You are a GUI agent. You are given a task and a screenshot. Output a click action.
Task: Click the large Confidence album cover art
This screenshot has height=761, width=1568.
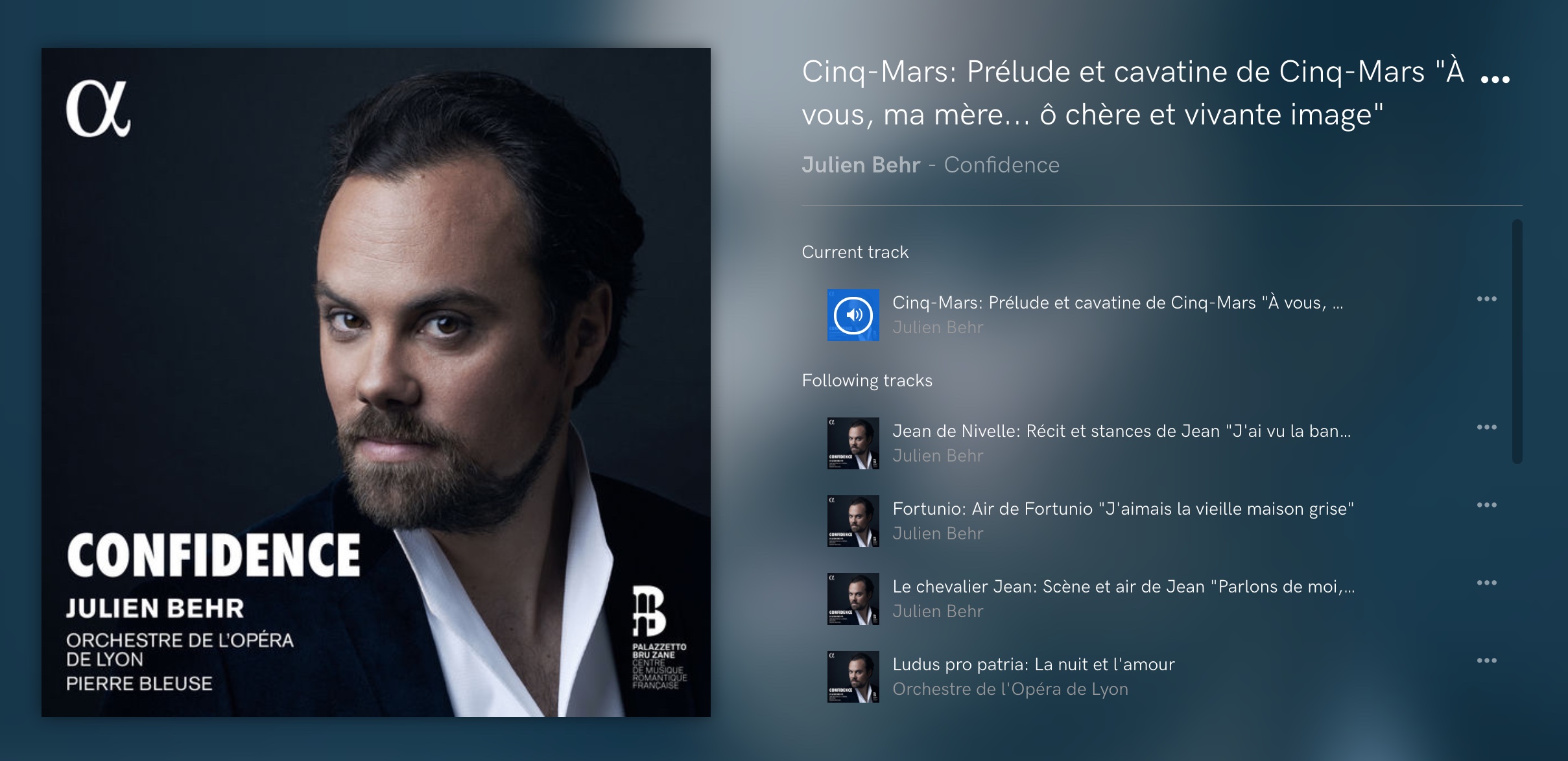376,382
